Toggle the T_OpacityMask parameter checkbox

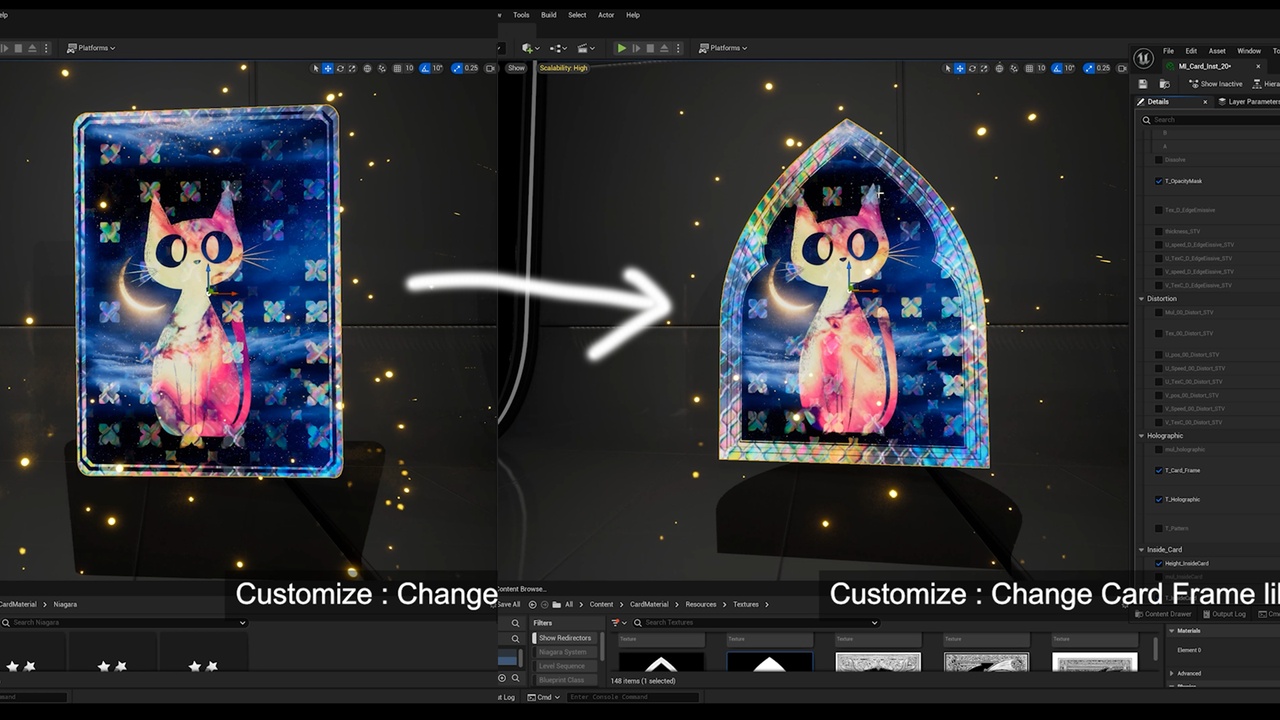point(1159,181)
